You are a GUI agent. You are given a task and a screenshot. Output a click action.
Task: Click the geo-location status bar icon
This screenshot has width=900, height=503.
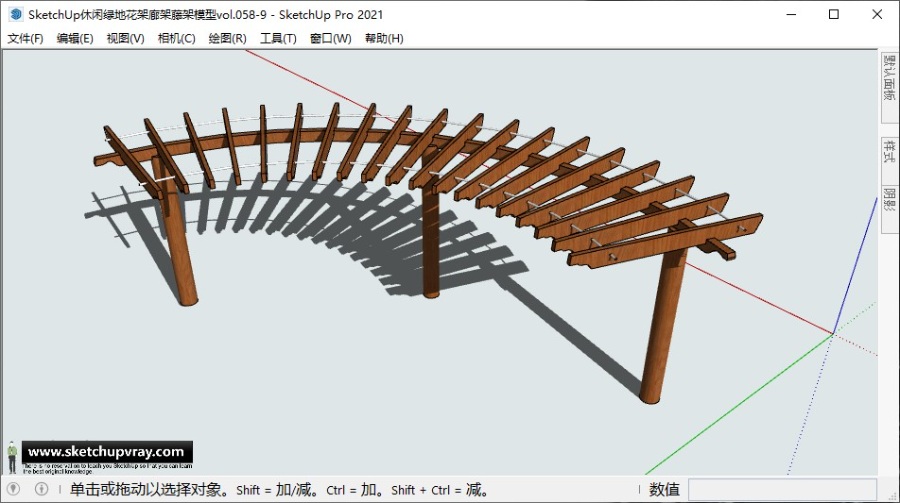click(13, 489)
